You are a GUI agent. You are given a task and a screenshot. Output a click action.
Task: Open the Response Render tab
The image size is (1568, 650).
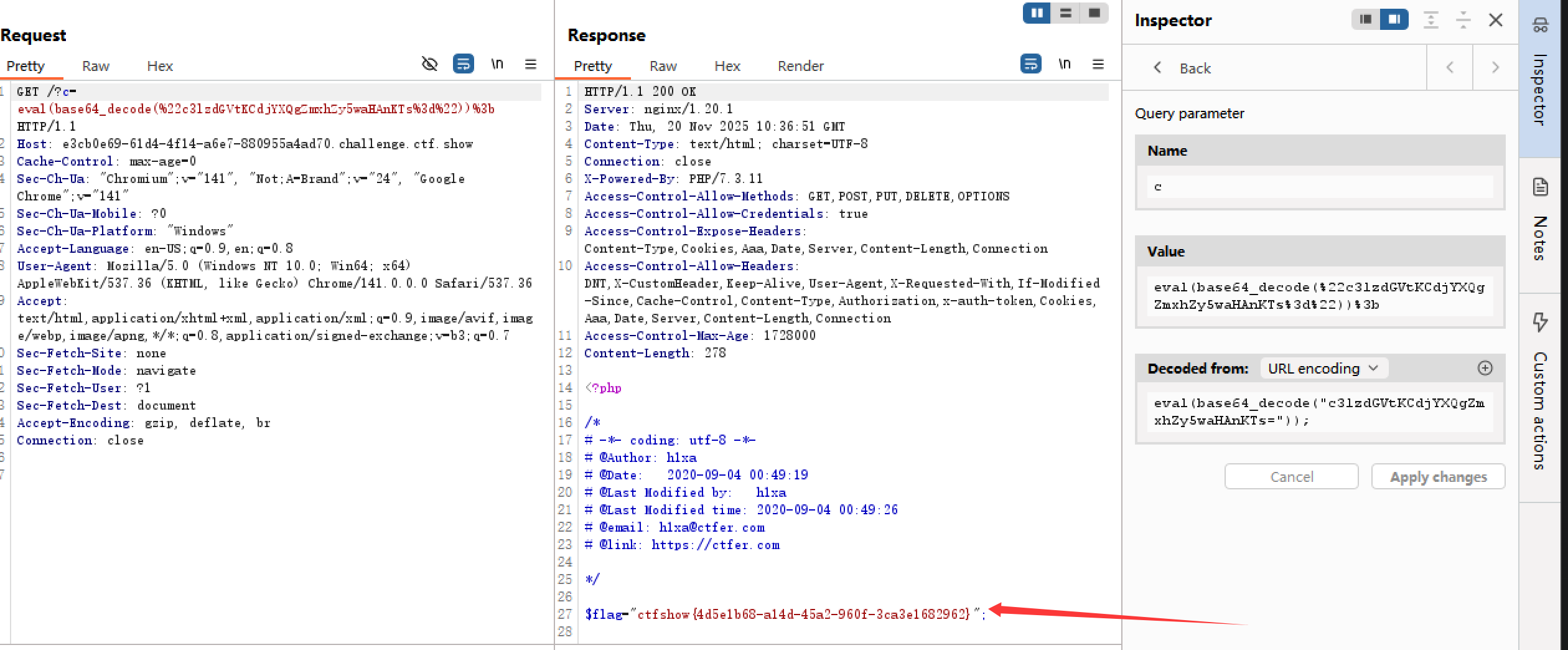click(x=800, y=66)
